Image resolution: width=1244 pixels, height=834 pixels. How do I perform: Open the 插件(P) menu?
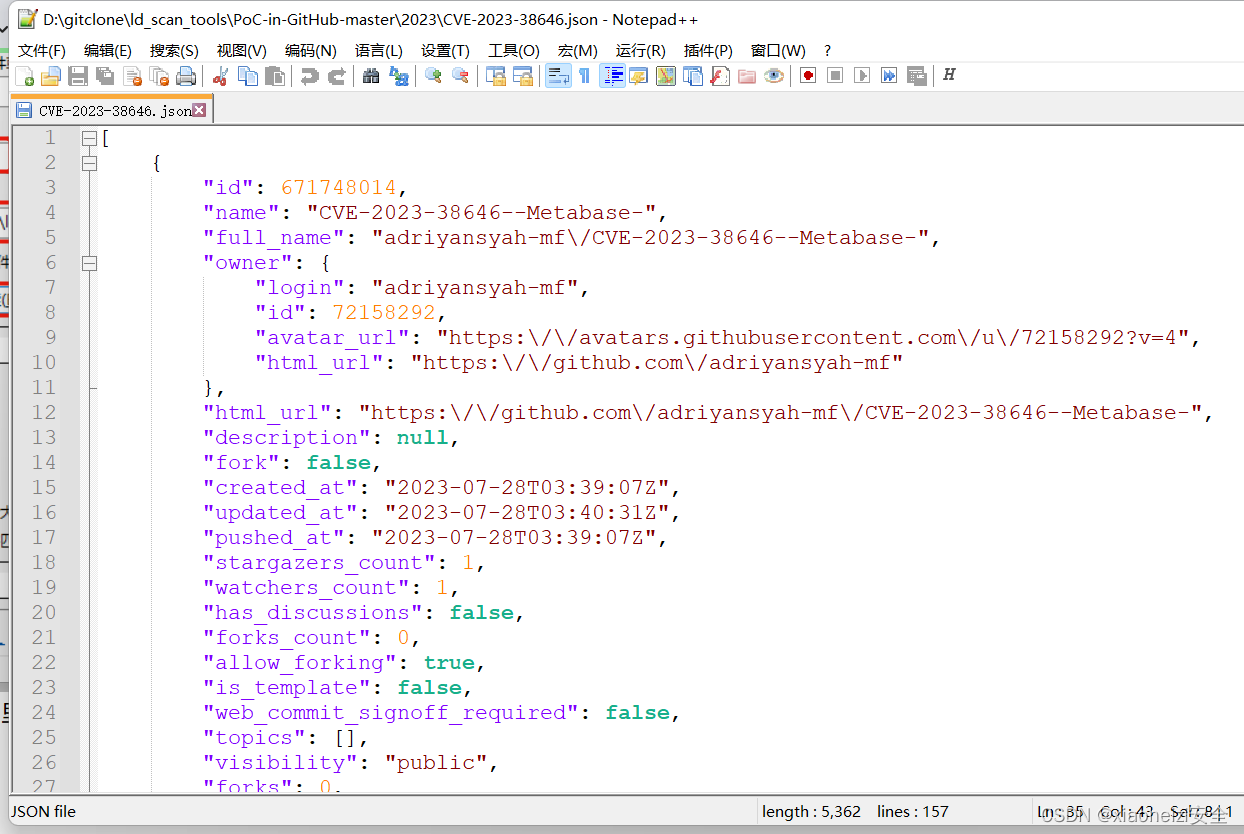click(708, 50)
